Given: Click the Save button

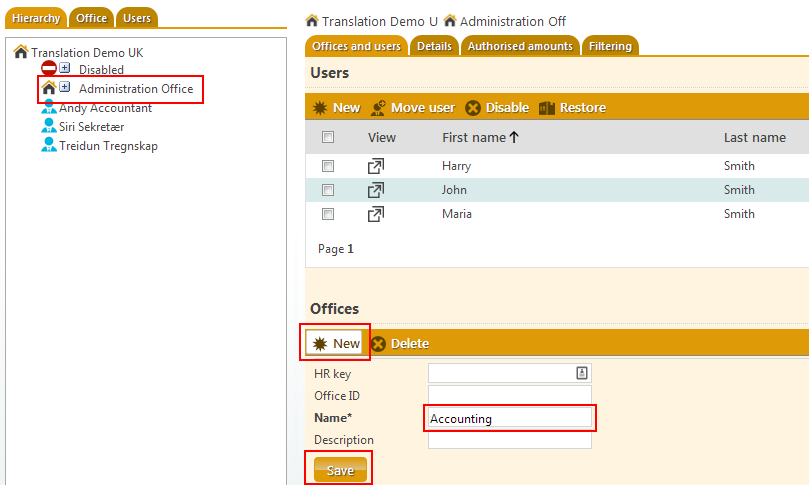Looking at the screenshot, I should coord(340,470).
